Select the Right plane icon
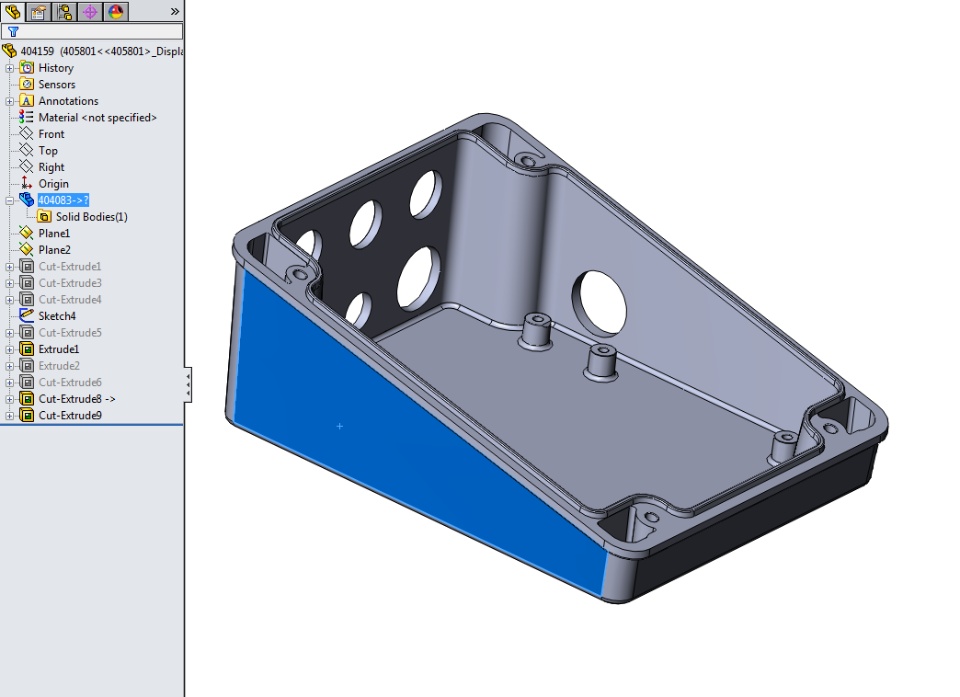Image resolution: width=960 pixels, height=697 pixels. 26,167
